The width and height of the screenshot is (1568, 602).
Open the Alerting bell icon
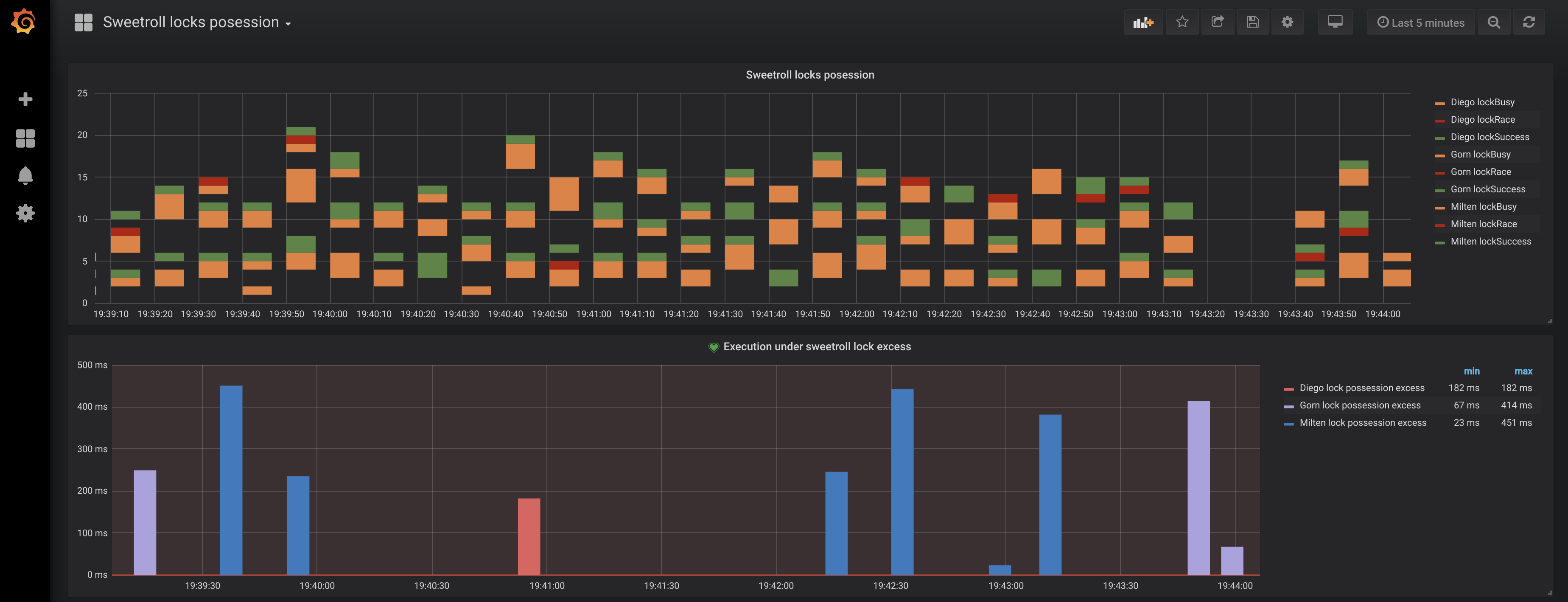[25, 175]
